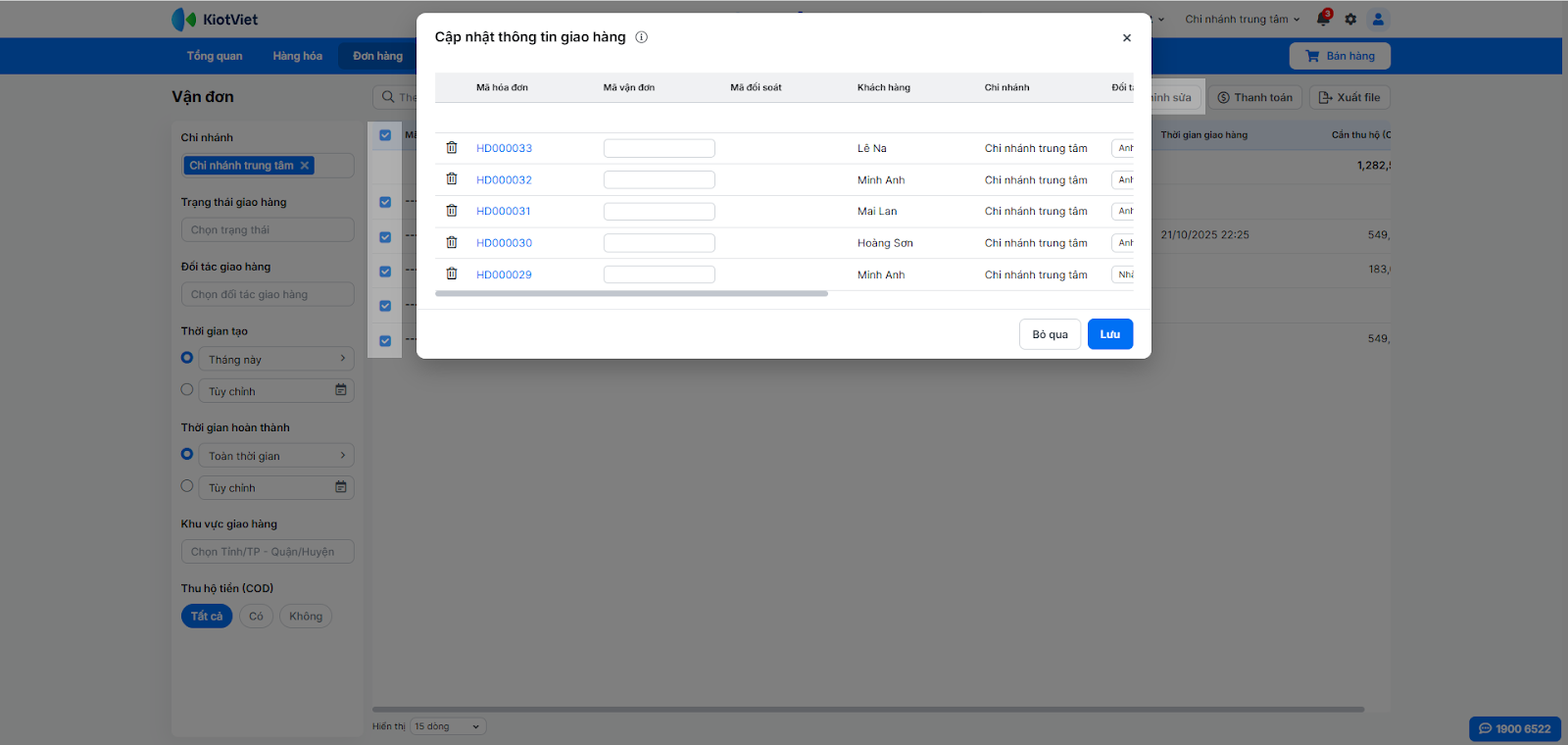Open invoice link HD000033
1568x745 pixels.
coord(504,148)
